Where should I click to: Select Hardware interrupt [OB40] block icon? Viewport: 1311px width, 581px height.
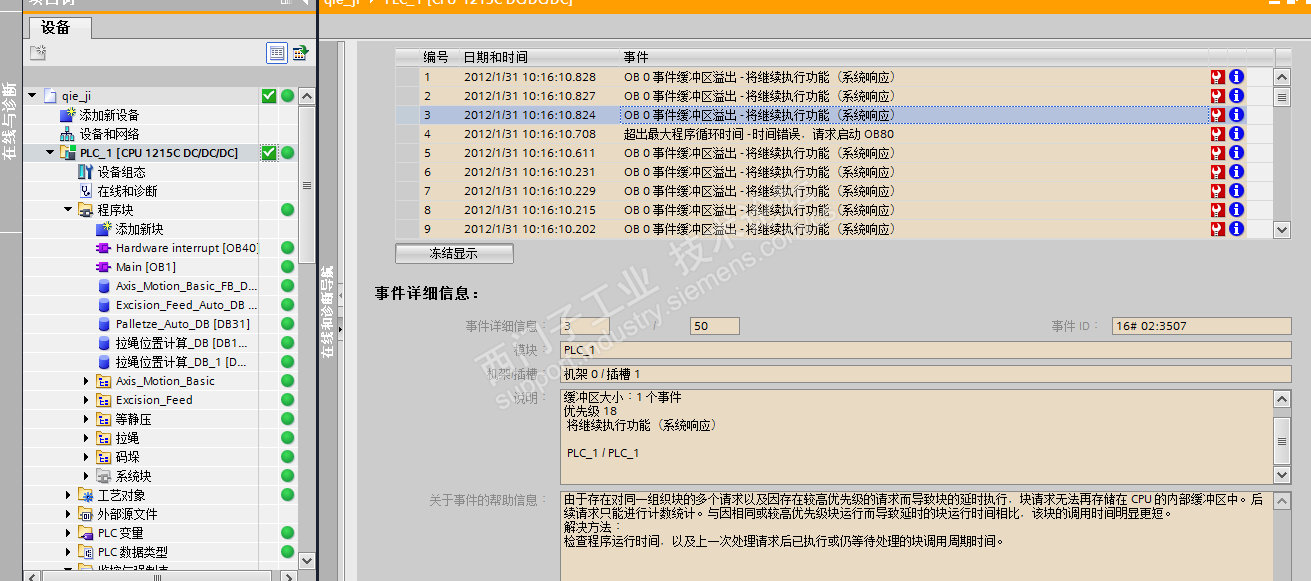click(104, 248)
